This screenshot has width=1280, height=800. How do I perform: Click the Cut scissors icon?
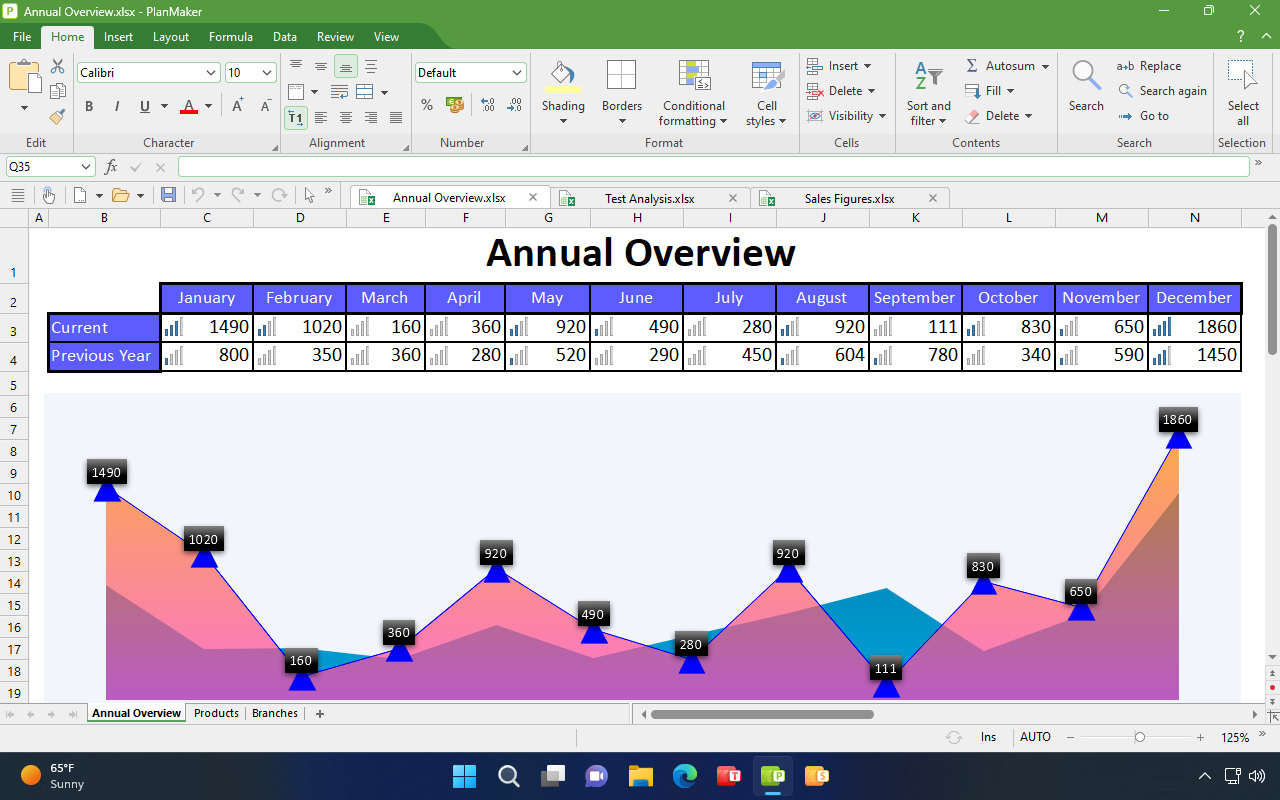(x=57, y=67)
